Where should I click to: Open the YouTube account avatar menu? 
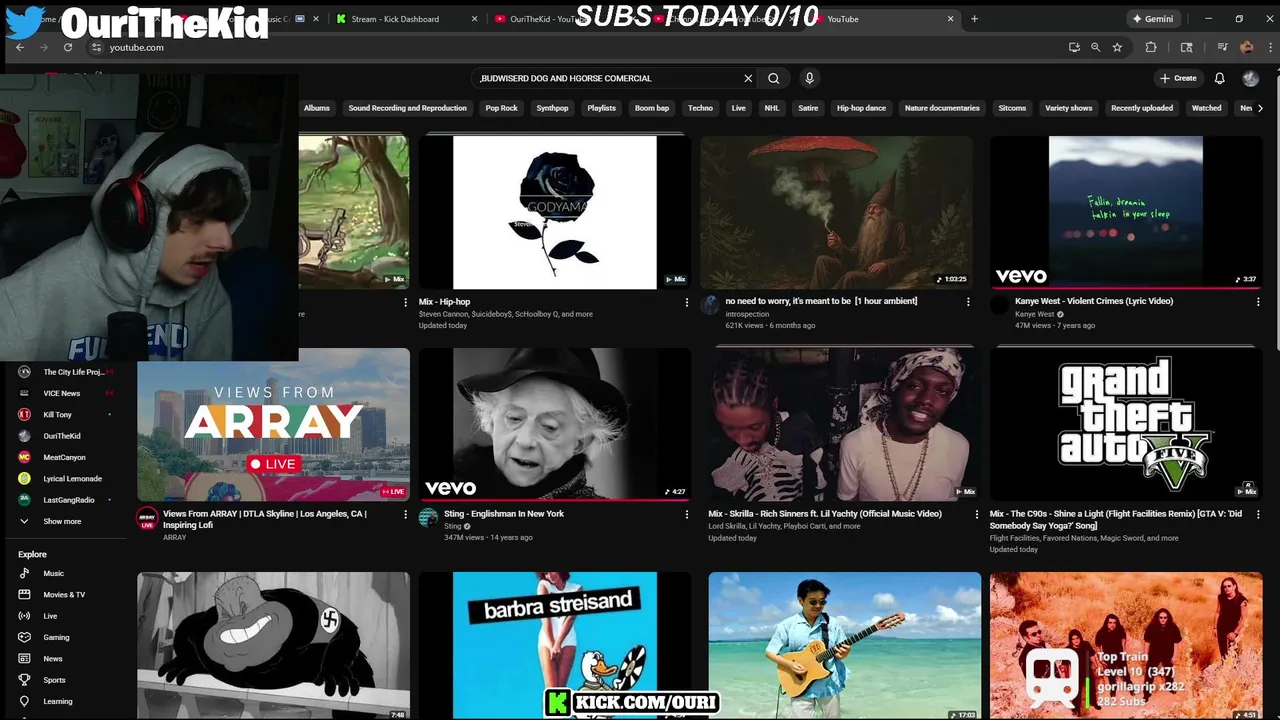(x=1251, y=78)
